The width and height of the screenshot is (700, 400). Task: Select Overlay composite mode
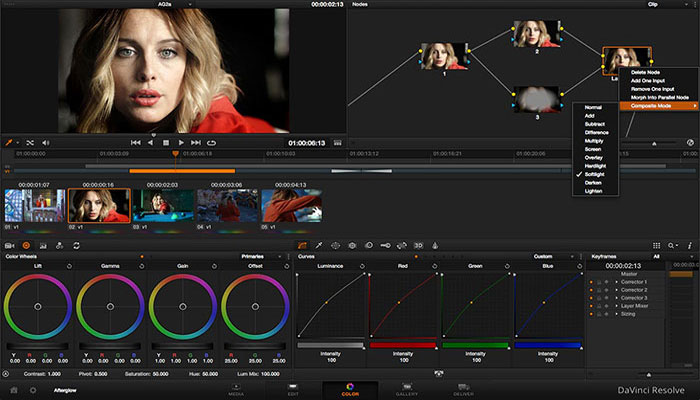coord(595,158)
